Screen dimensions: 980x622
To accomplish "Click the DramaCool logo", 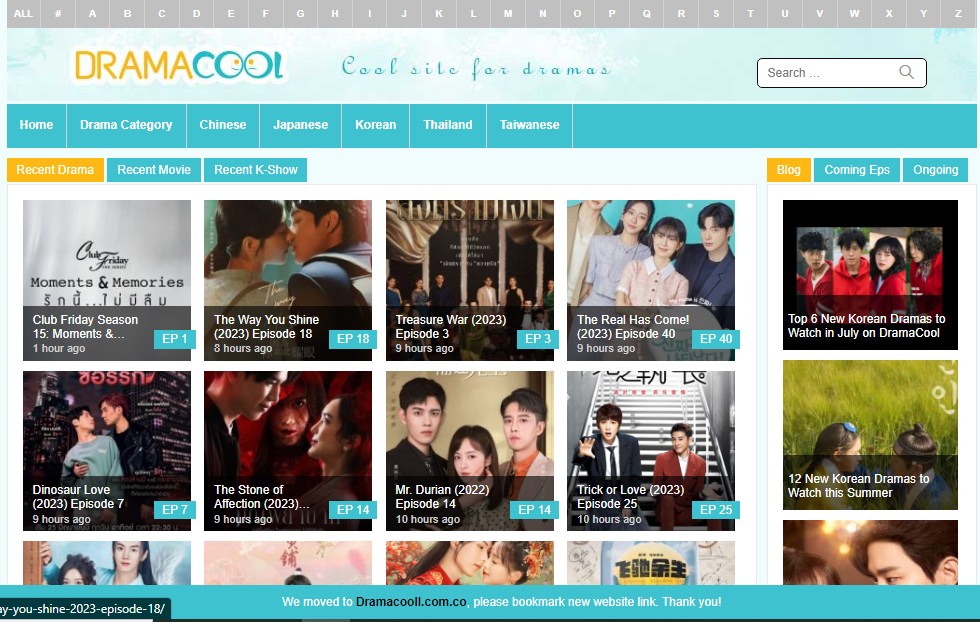I will (x=178, y=64).
